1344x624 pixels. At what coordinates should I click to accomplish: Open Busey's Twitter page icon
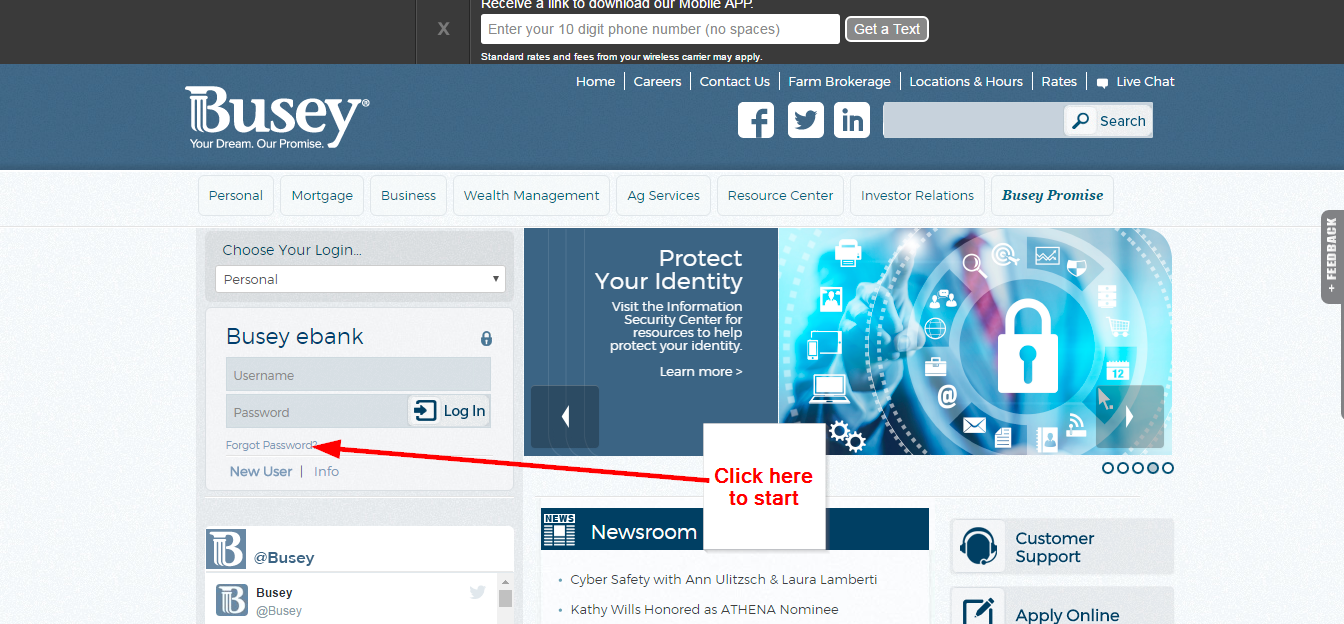805,120
